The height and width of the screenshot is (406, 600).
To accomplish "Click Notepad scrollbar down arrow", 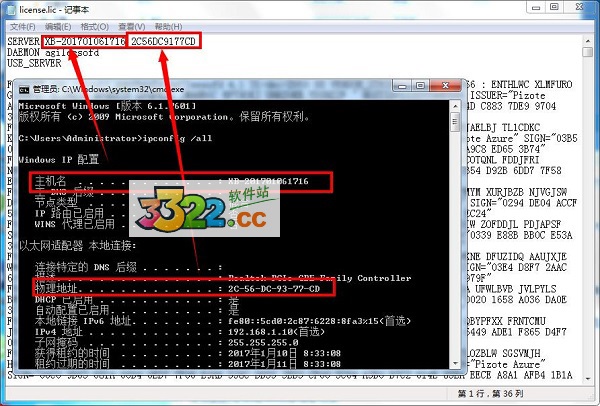I will (587, 379).
